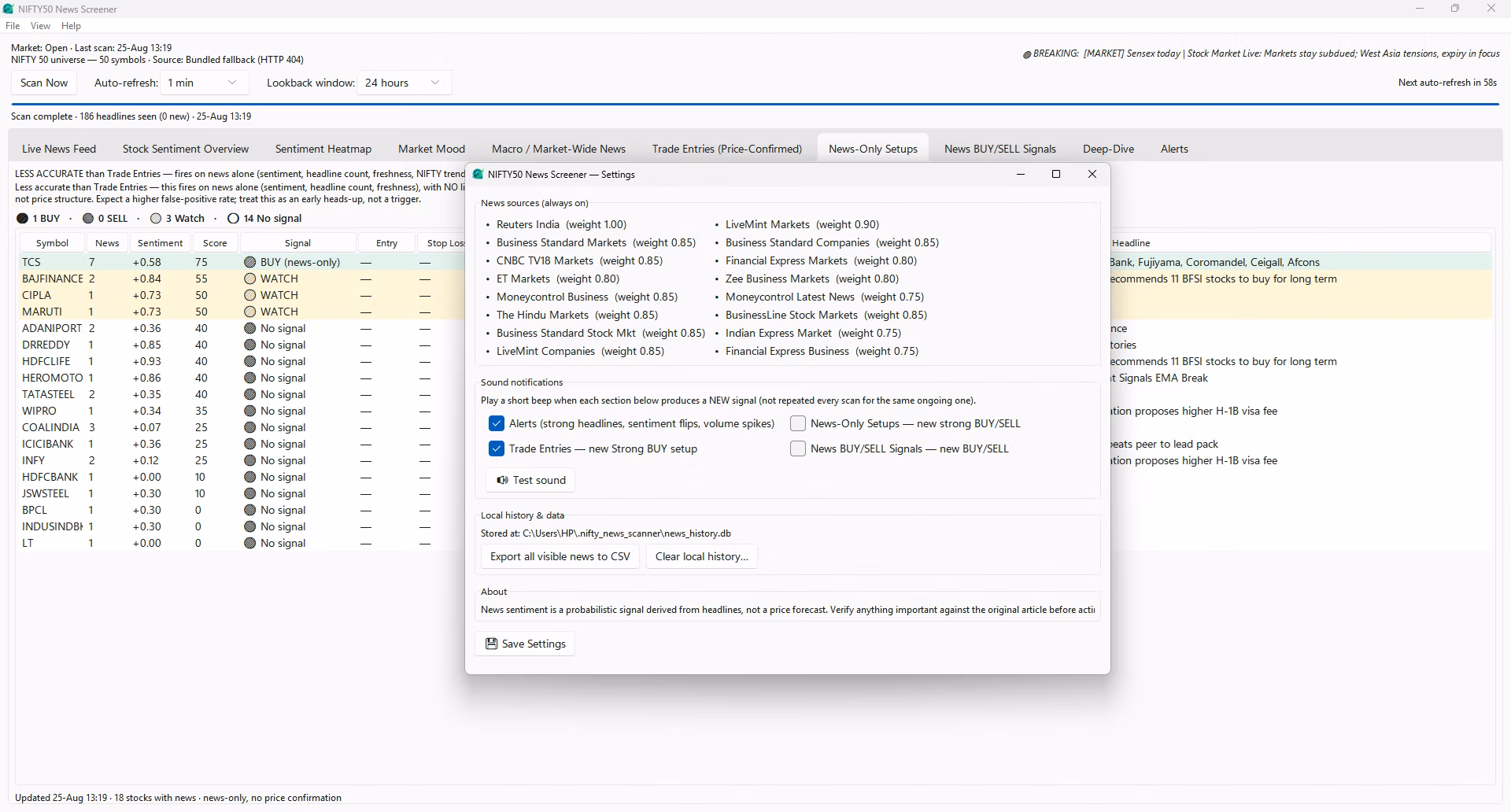This screenshot has height=812, width=1511.
Task: Enable News BUY/SELL Signals sound checkbox
Action: (x=798, y=448)
